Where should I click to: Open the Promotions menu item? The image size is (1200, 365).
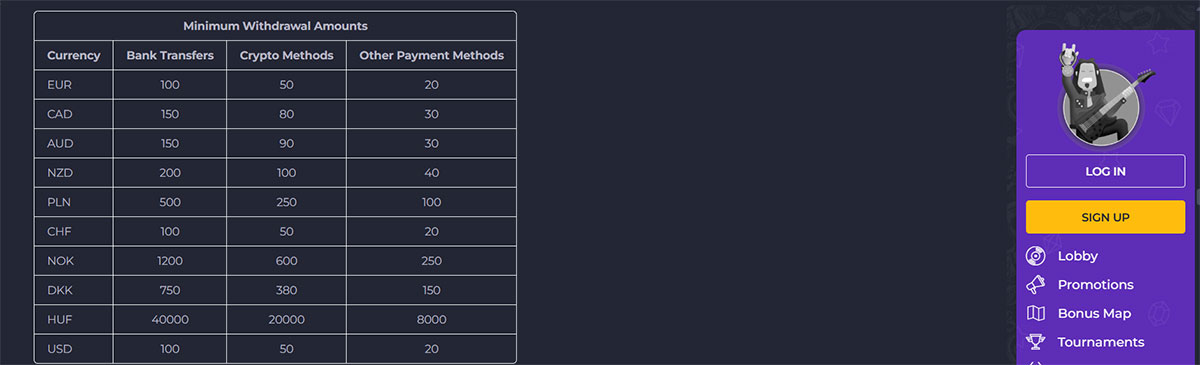pos(1095,285)
